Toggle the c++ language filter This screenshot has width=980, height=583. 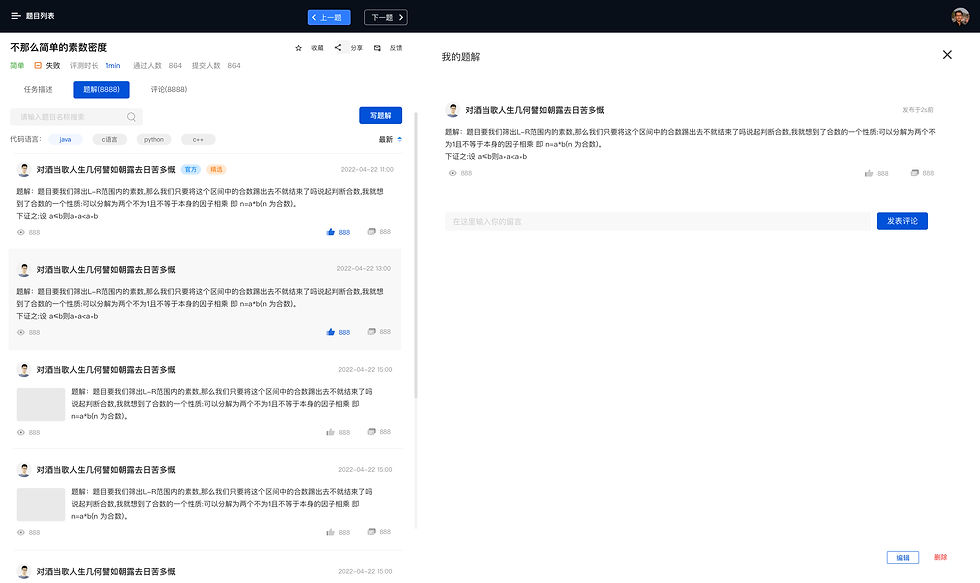[197, 140]
